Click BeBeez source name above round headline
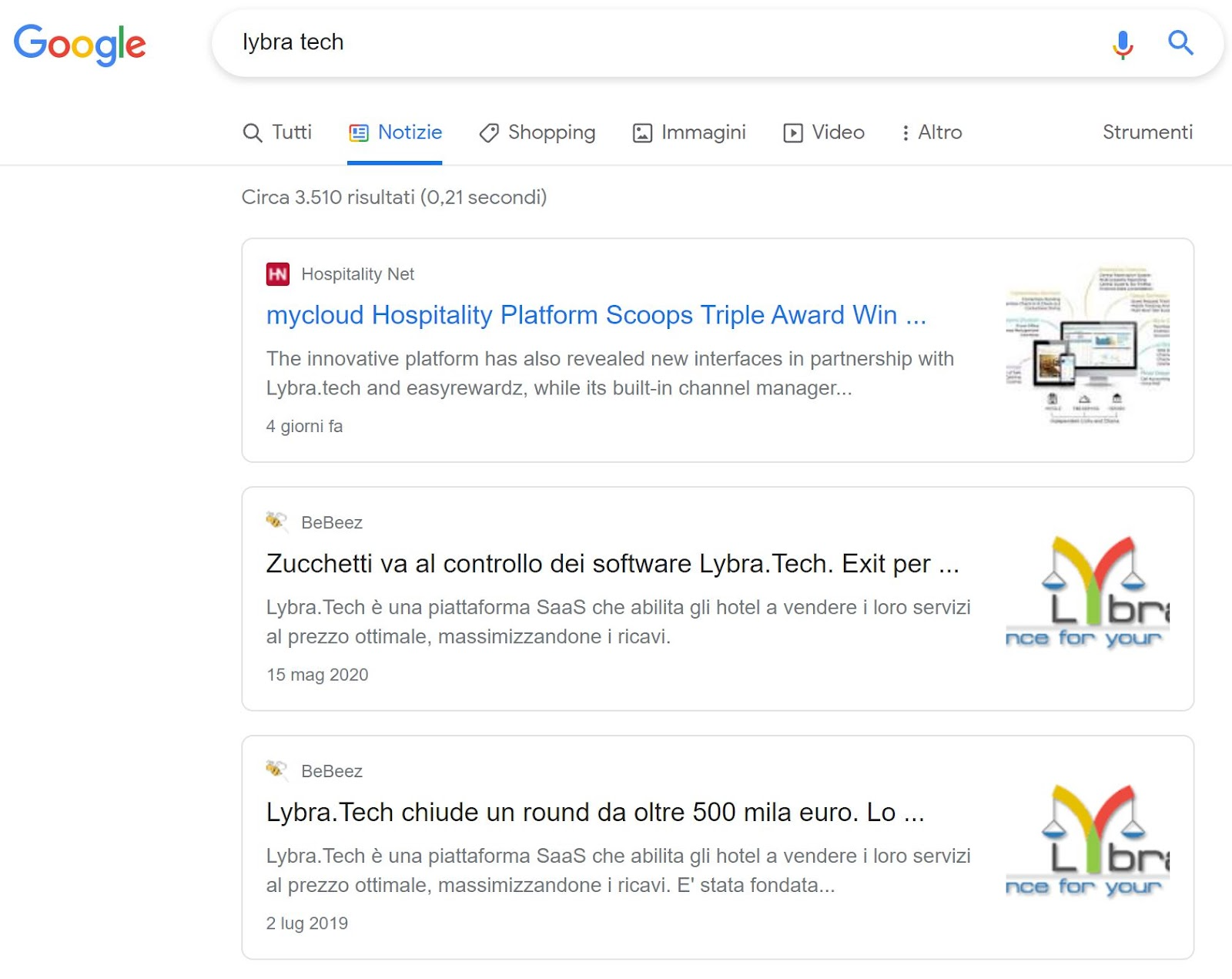The height and width of the screenshot is (979, 1232). pos(332,771)
